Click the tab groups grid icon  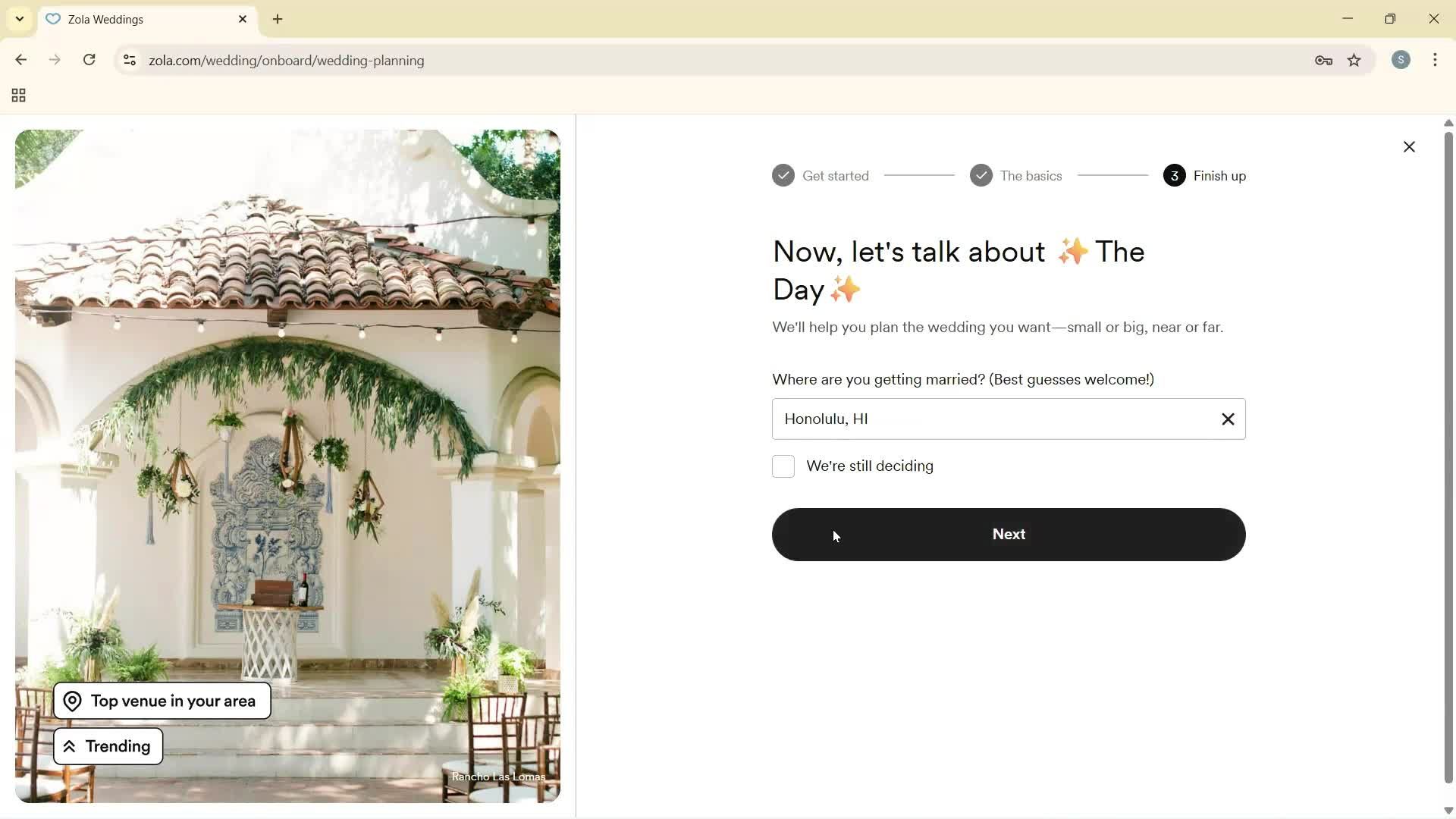click(x=17, y=96)
